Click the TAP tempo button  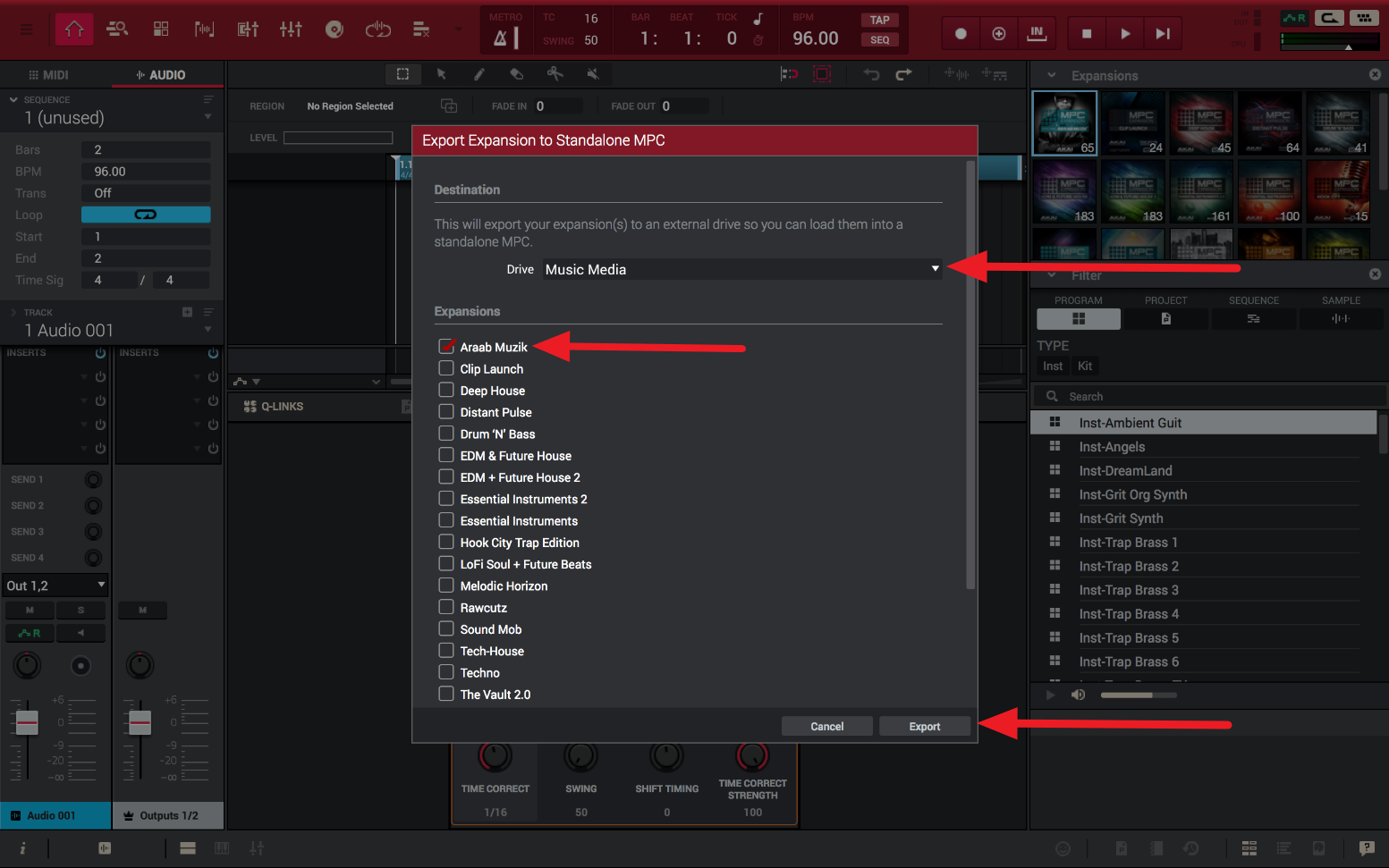(x=880, y=20)
